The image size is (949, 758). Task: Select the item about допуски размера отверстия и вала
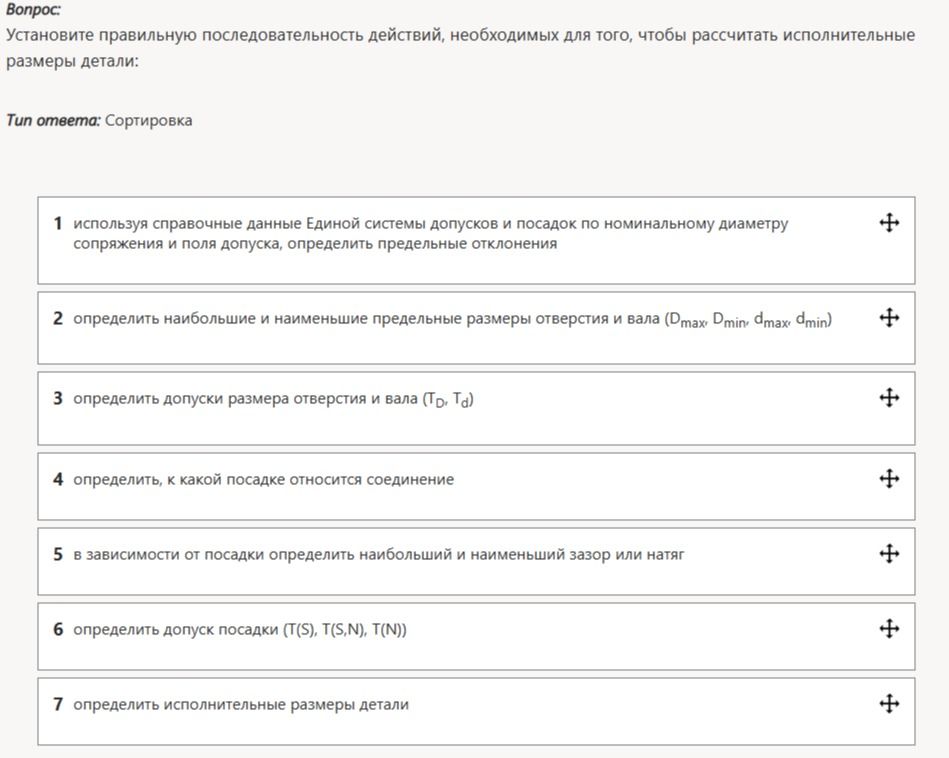(x=476, y=408)
